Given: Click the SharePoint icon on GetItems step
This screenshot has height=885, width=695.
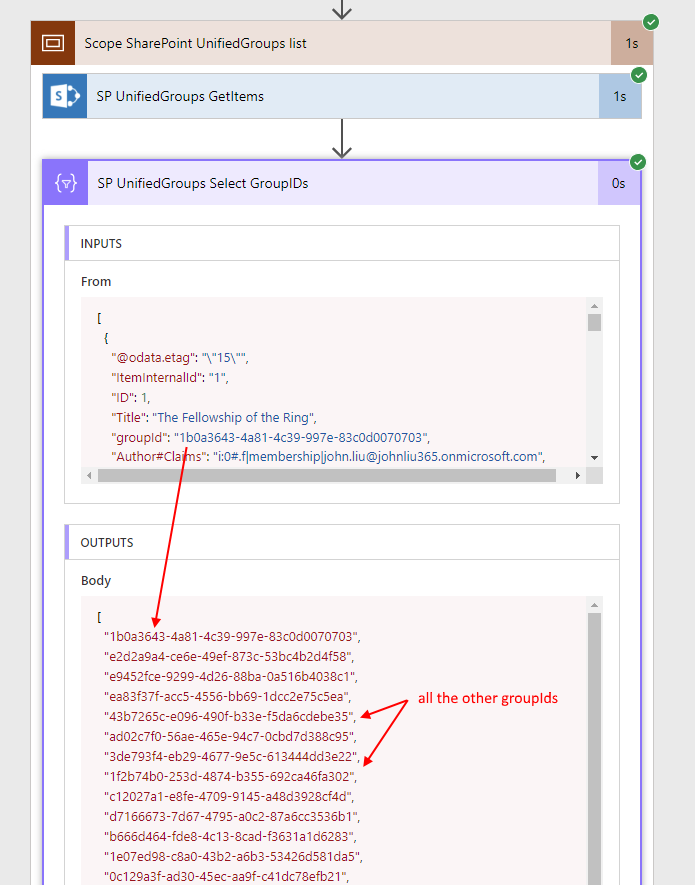Looking at the screenshot, I should click(x=65, y=96).
